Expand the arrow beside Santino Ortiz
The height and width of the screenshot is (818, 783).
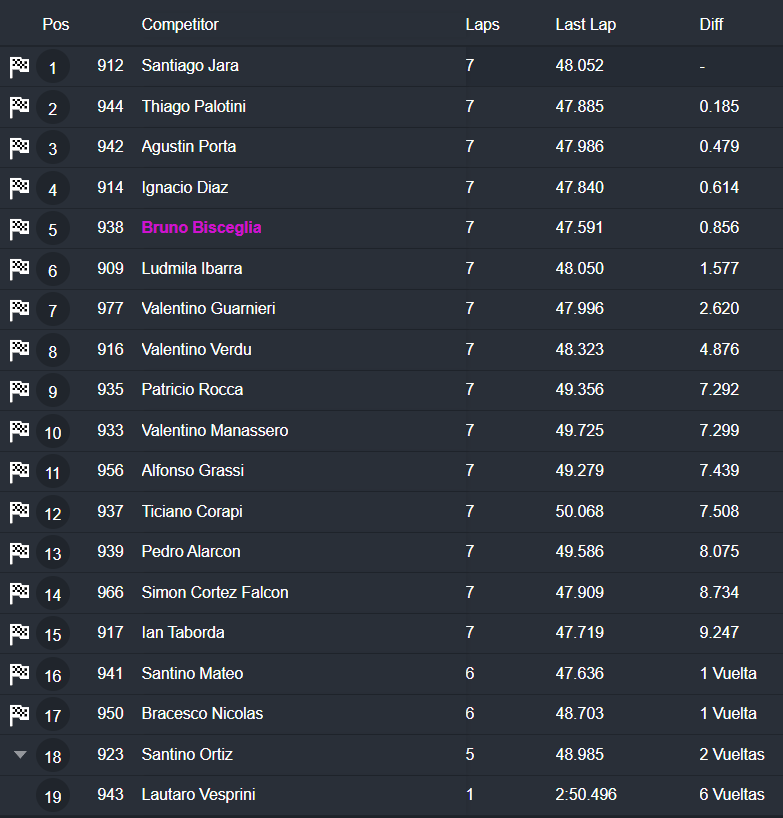point(20,755)
